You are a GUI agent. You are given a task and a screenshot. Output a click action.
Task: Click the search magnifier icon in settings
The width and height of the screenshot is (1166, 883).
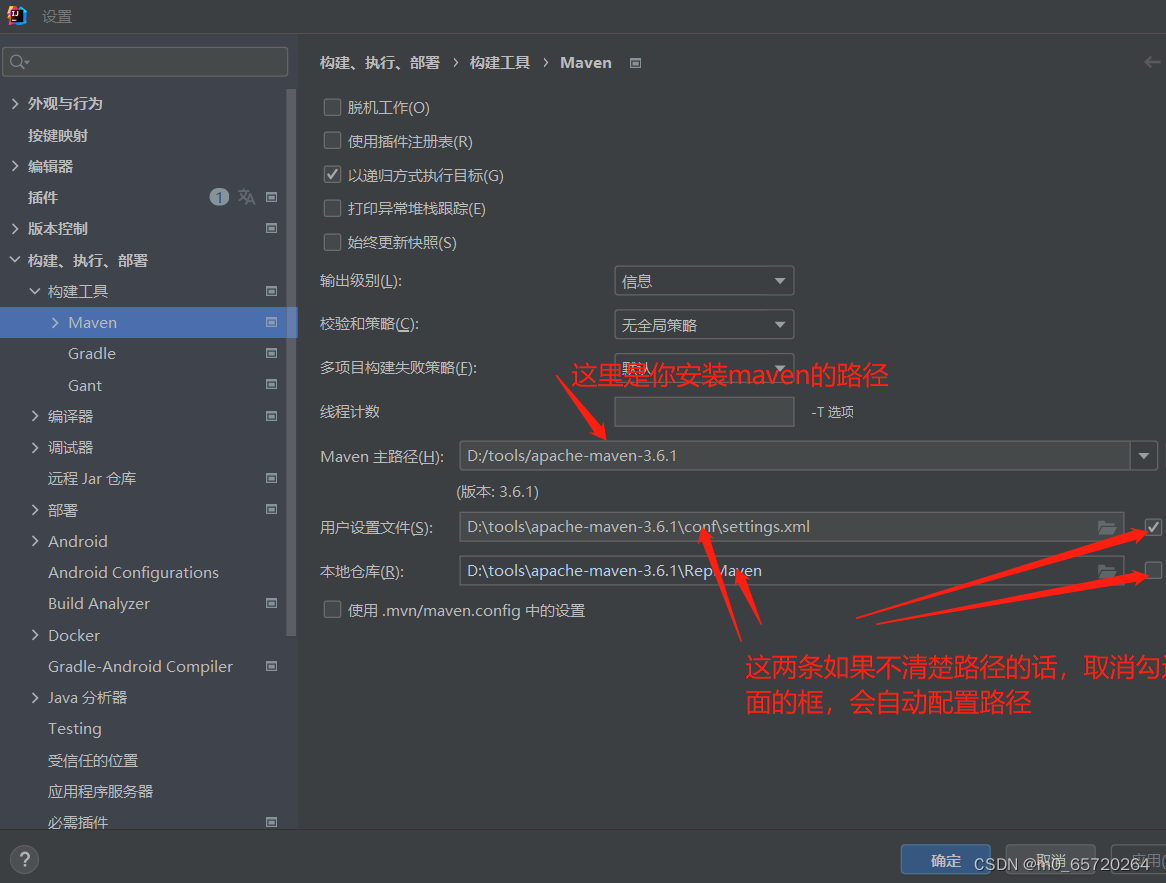pos(19,62)
